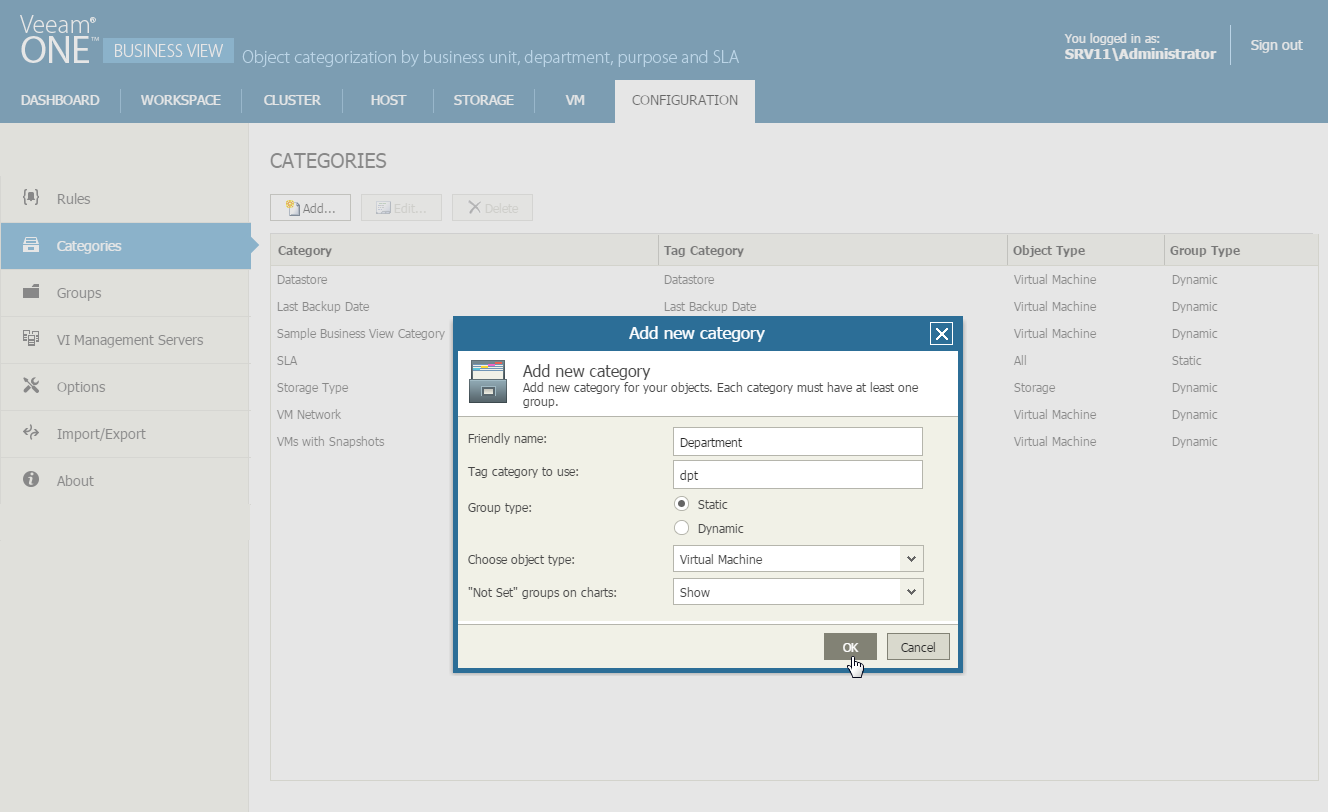Click the file cabinet icon in dialog header

tap(488, 381)
